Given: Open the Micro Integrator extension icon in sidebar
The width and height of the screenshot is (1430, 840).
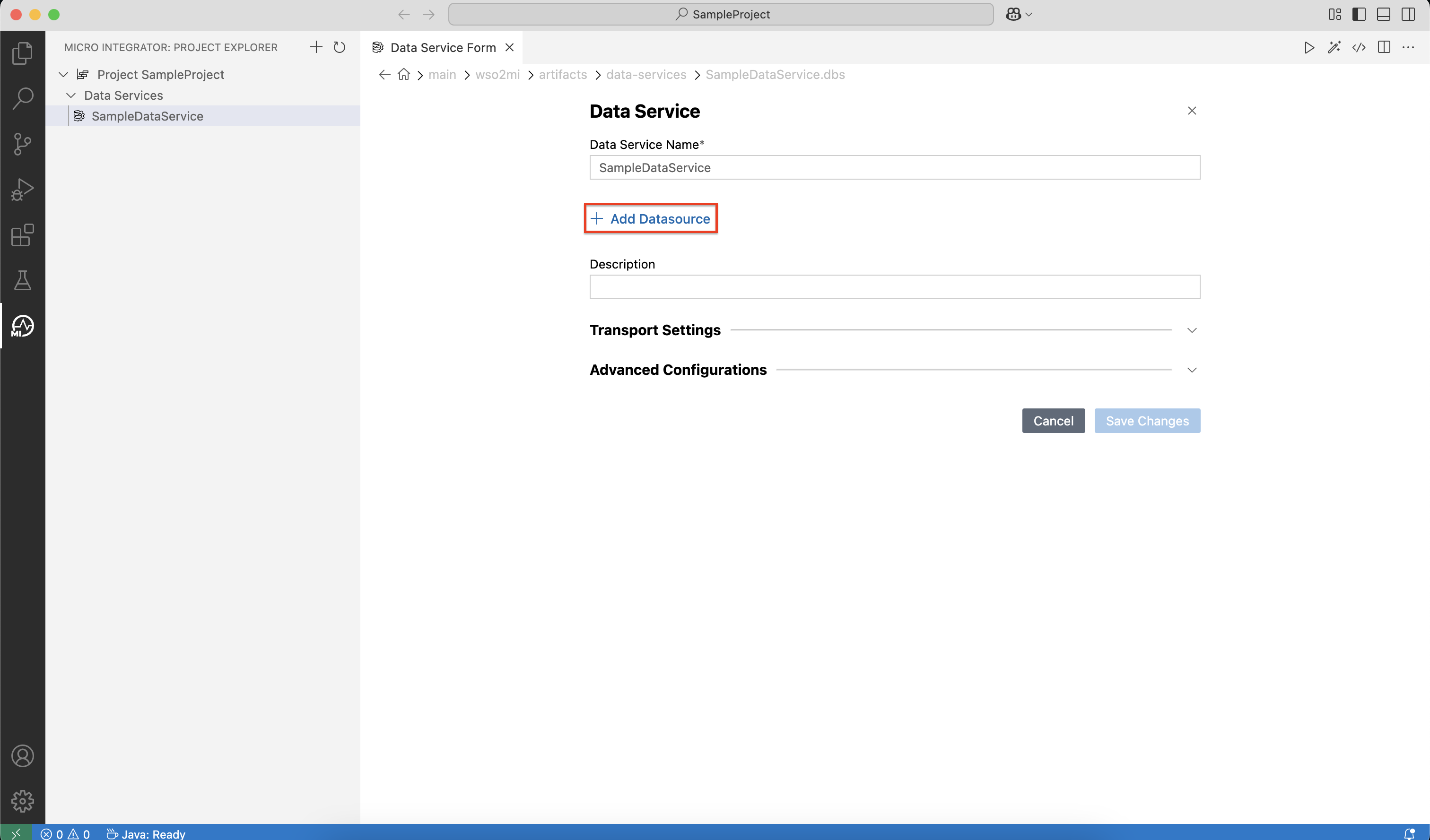Looking at the screenshot, I should pyautogui.click(x=22, y=326).
